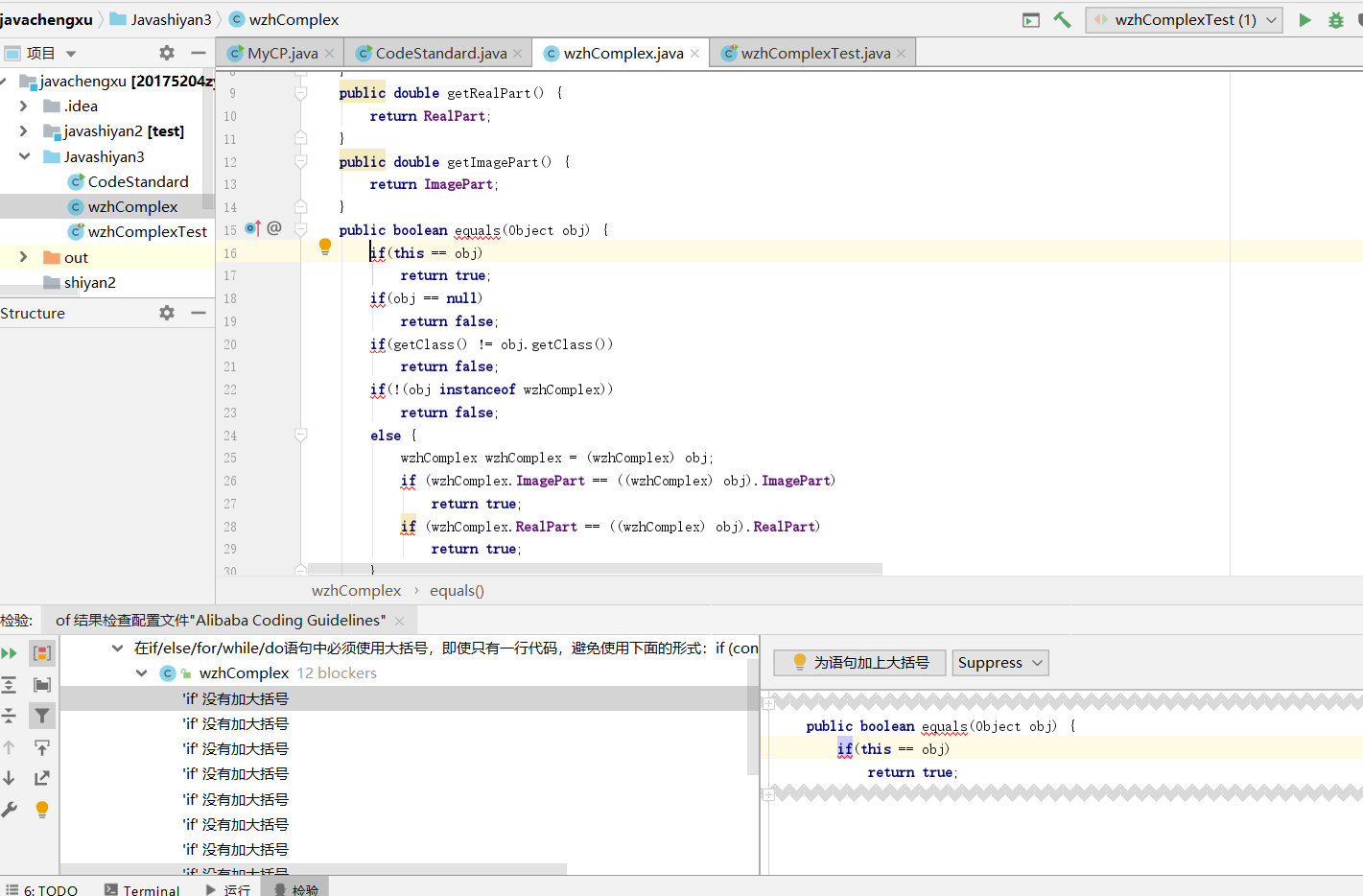Build project with the hammer icon

[1062, 19]
